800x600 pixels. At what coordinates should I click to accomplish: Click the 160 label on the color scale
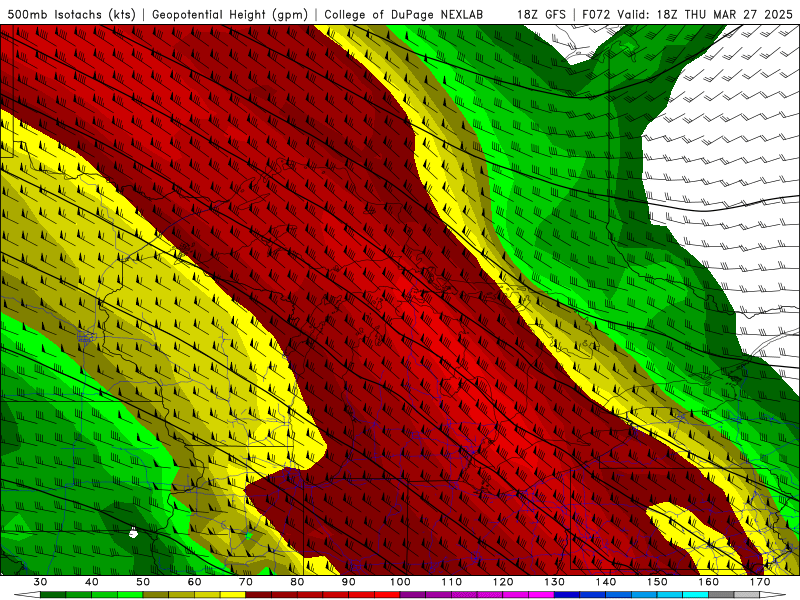pyautogui.click(x=709, y=582)
